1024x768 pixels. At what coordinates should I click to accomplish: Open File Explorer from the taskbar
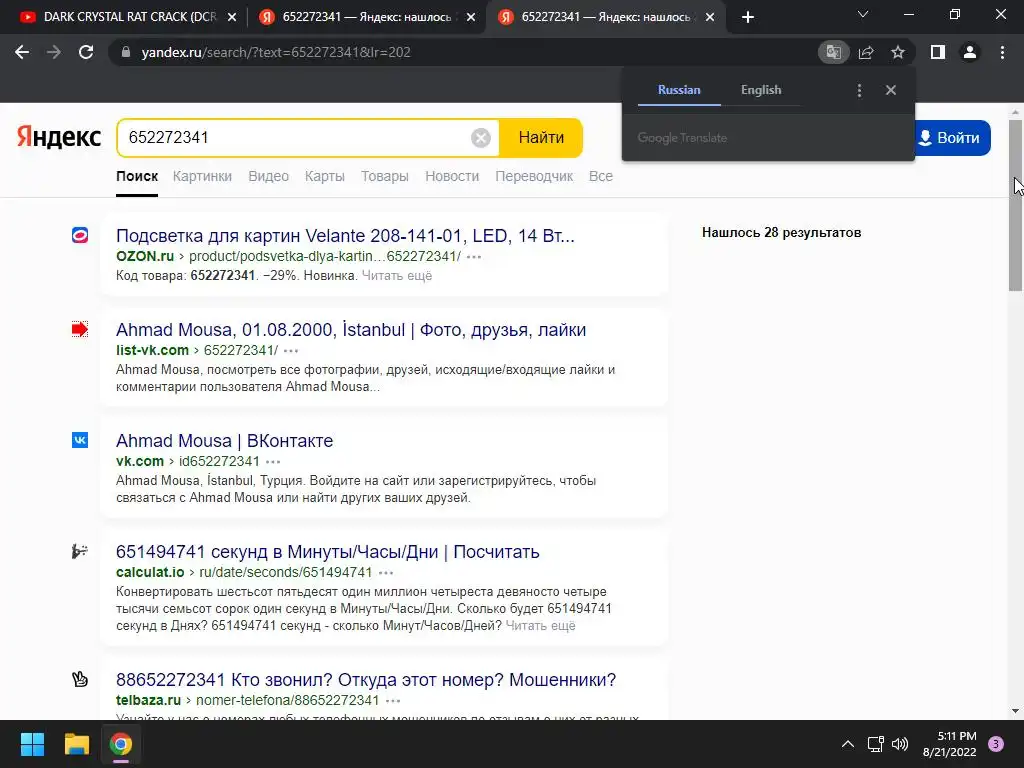coord(76,744)
